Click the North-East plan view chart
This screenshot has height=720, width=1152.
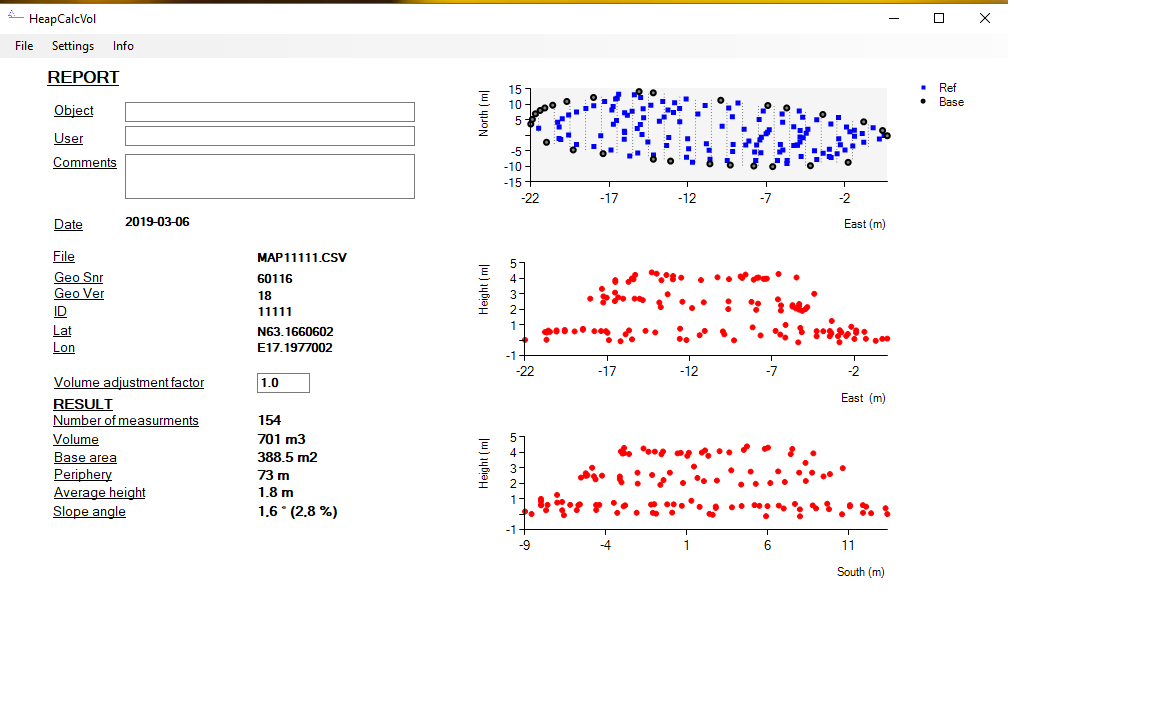click(x=708, y=134)
